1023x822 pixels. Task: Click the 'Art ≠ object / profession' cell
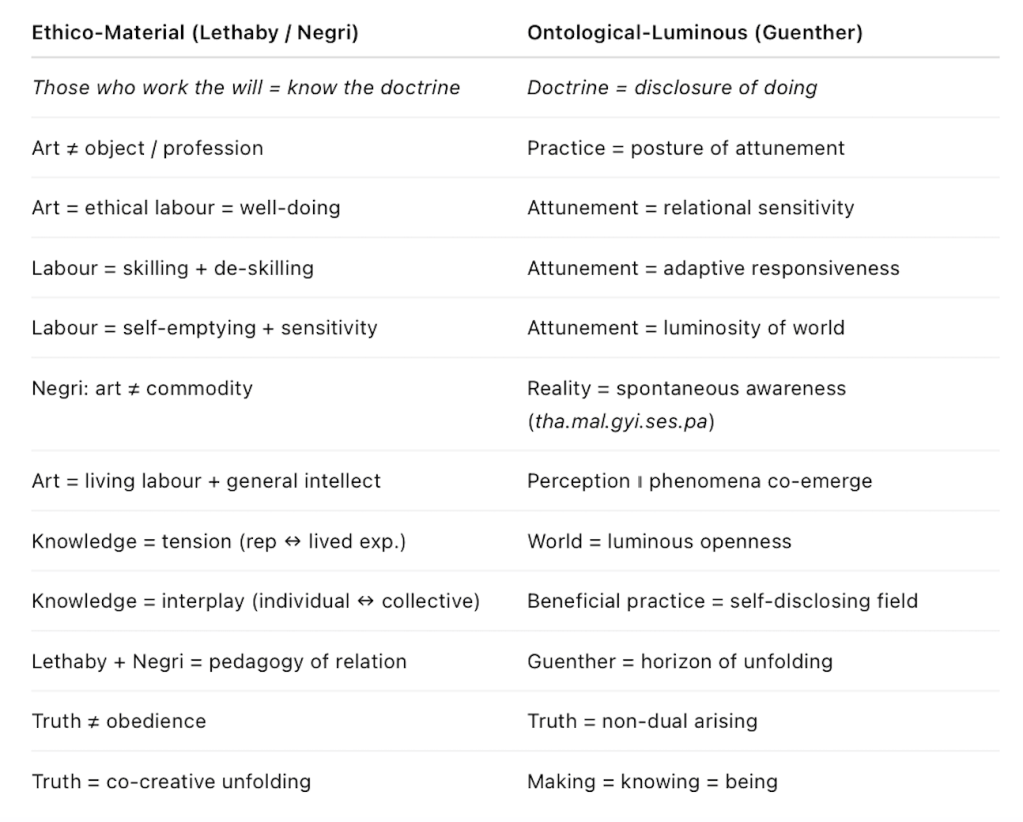(x=147, y=148)
